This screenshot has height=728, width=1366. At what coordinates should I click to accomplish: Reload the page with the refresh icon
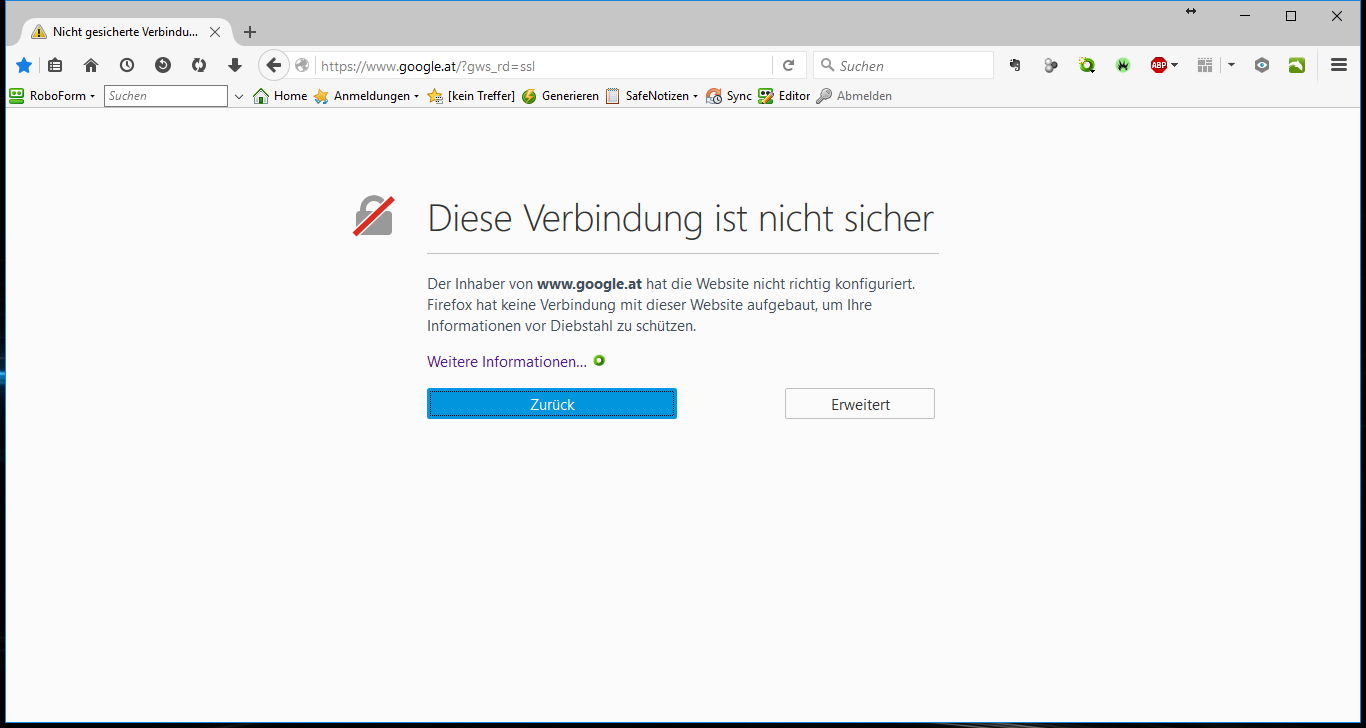(788, 65)
